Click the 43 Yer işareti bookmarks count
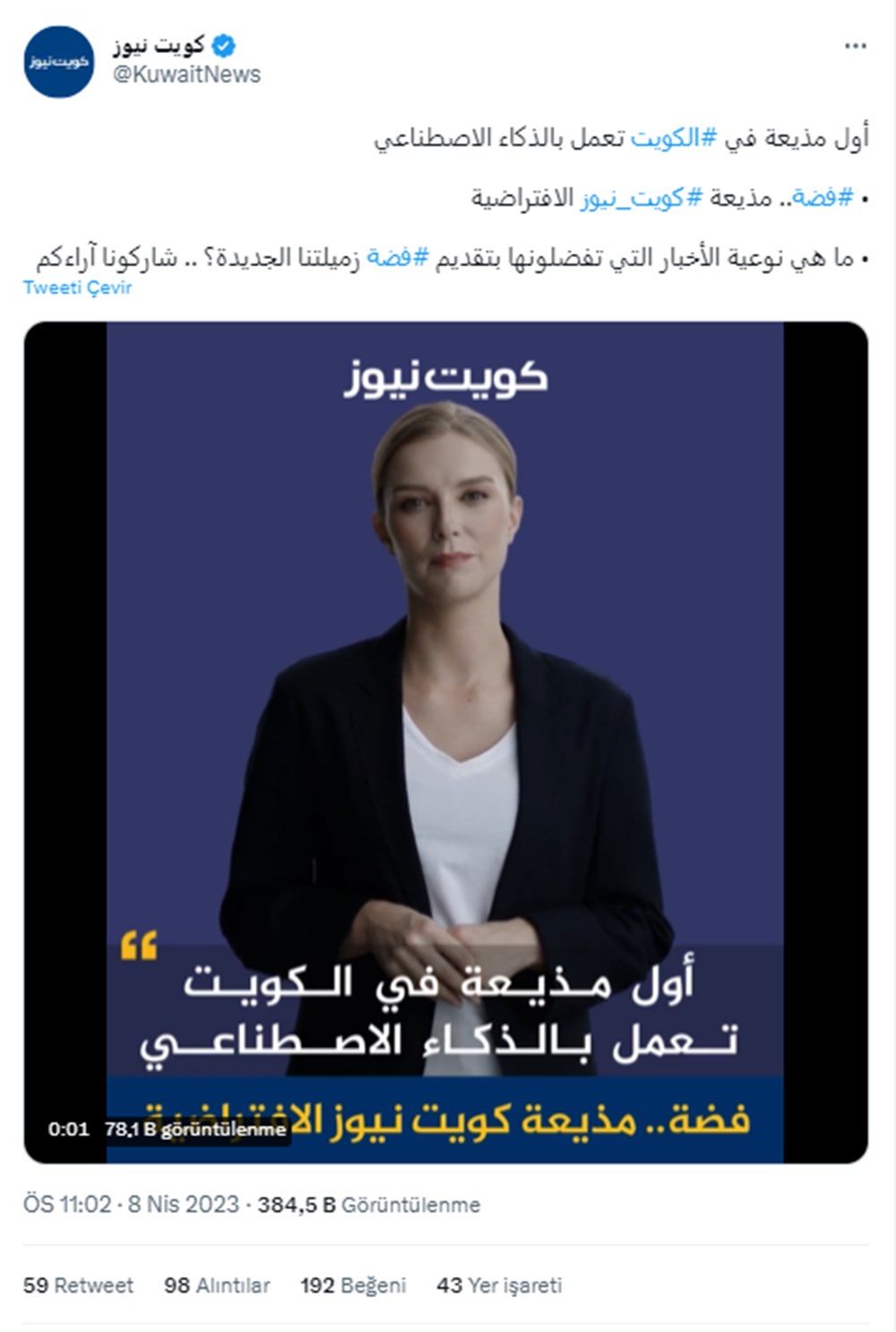The height and width of the screenshot is (1332, 896). pyautogui.click(x=499, y=1285)
